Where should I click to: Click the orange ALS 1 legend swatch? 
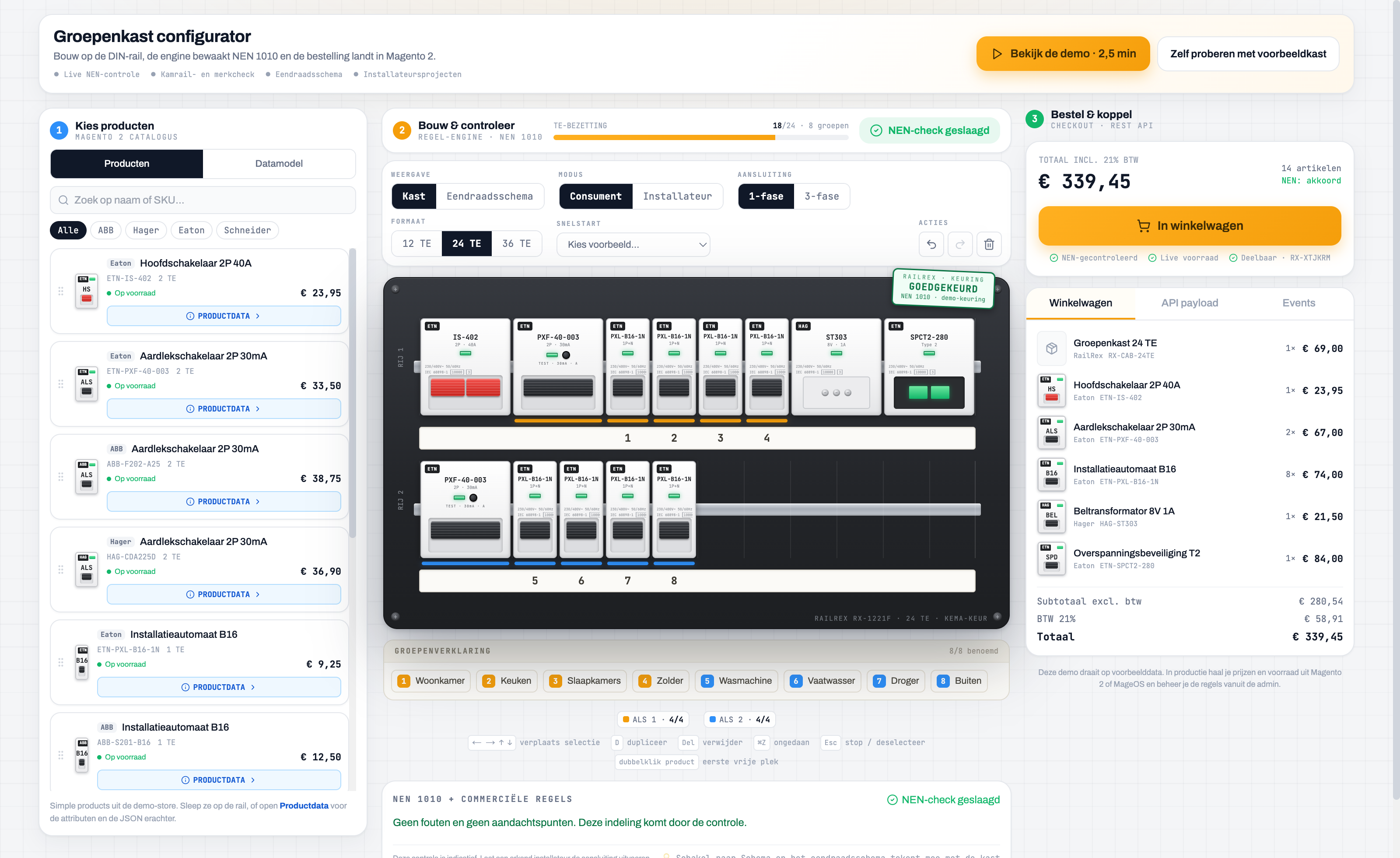pos(626,719)
